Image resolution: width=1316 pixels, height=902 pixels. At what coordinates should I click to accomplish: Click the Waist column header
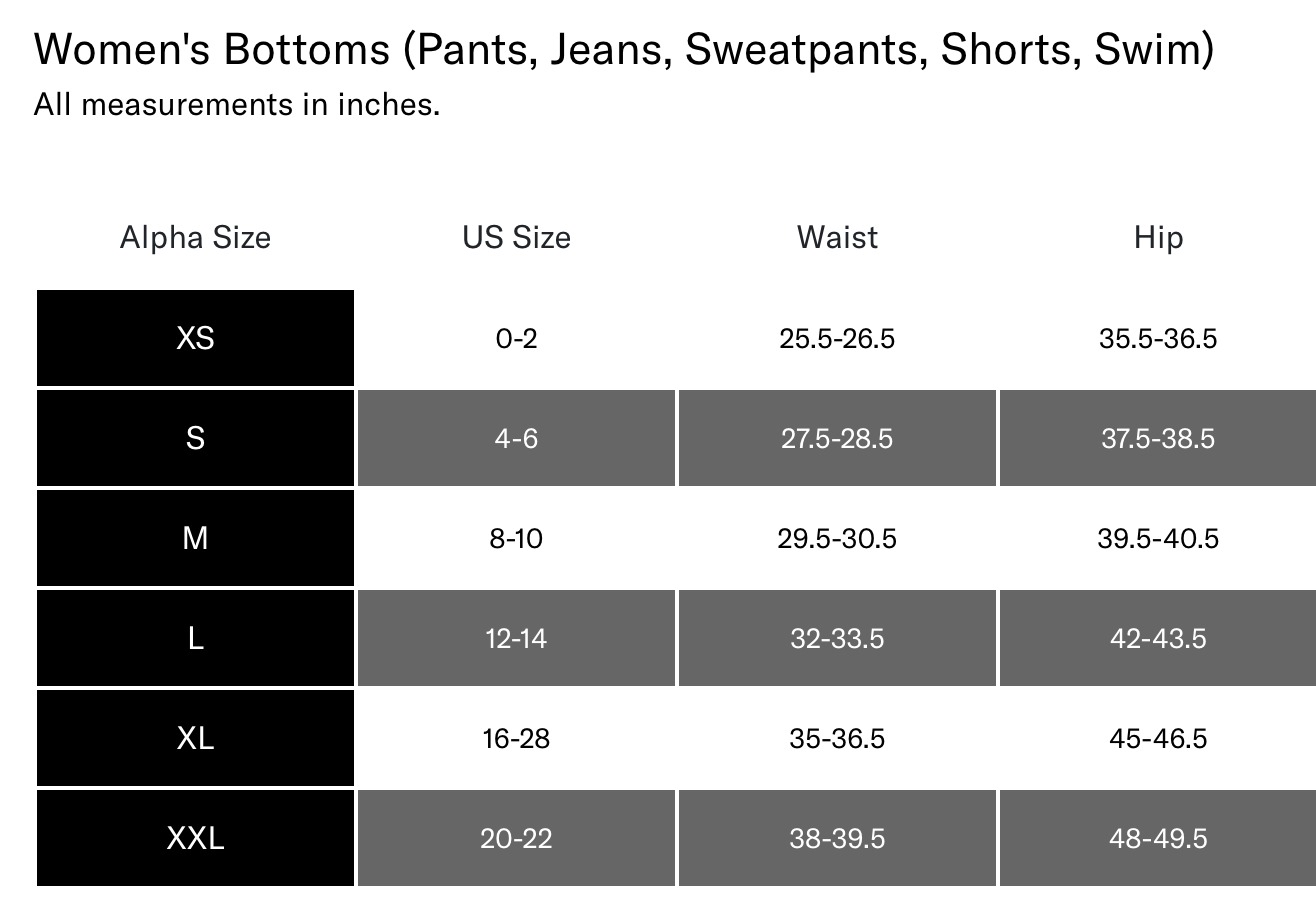point(837,237)
